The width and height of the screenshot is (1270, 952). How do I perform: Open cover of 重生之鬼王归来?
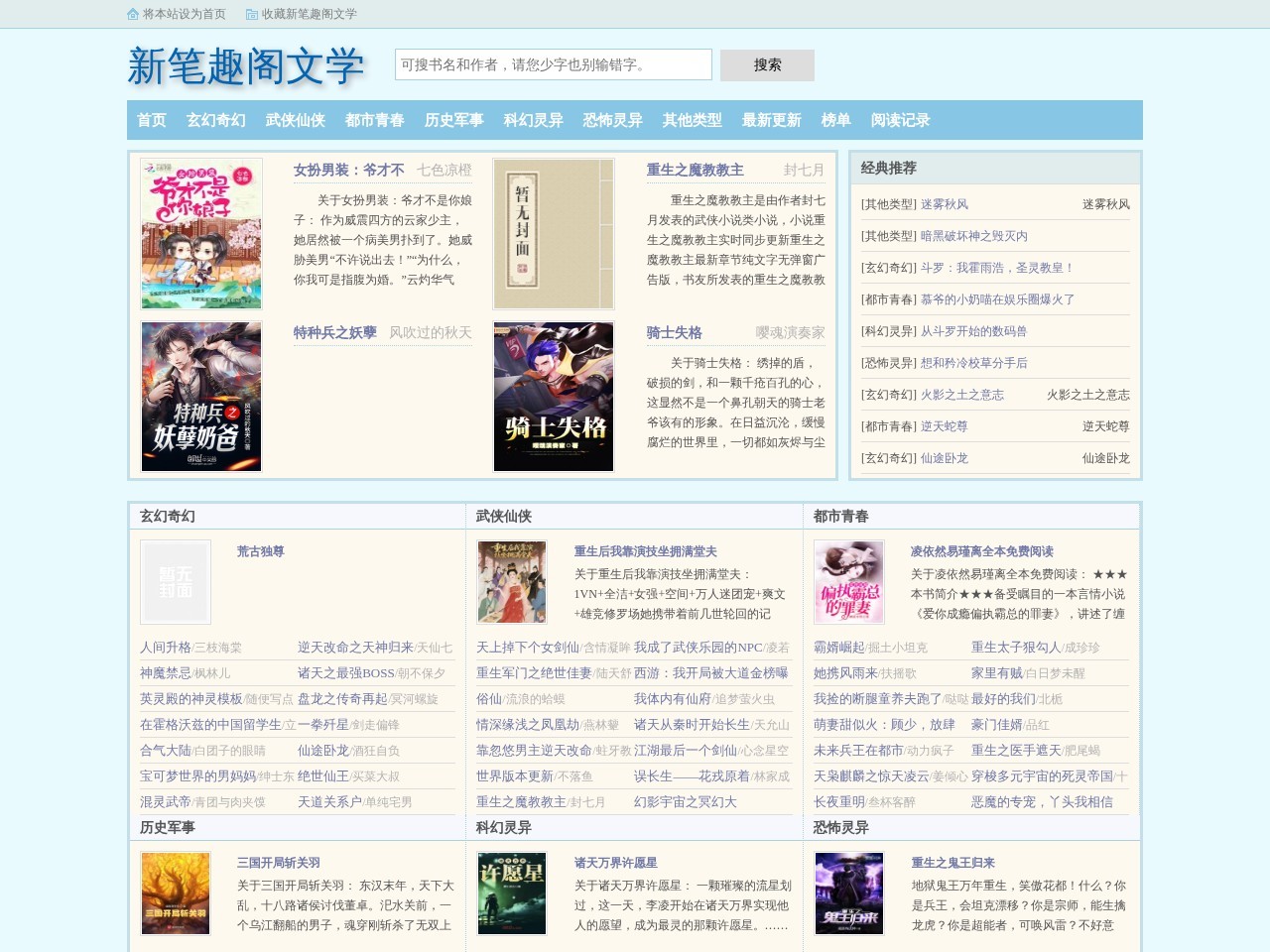click(849, 893)
